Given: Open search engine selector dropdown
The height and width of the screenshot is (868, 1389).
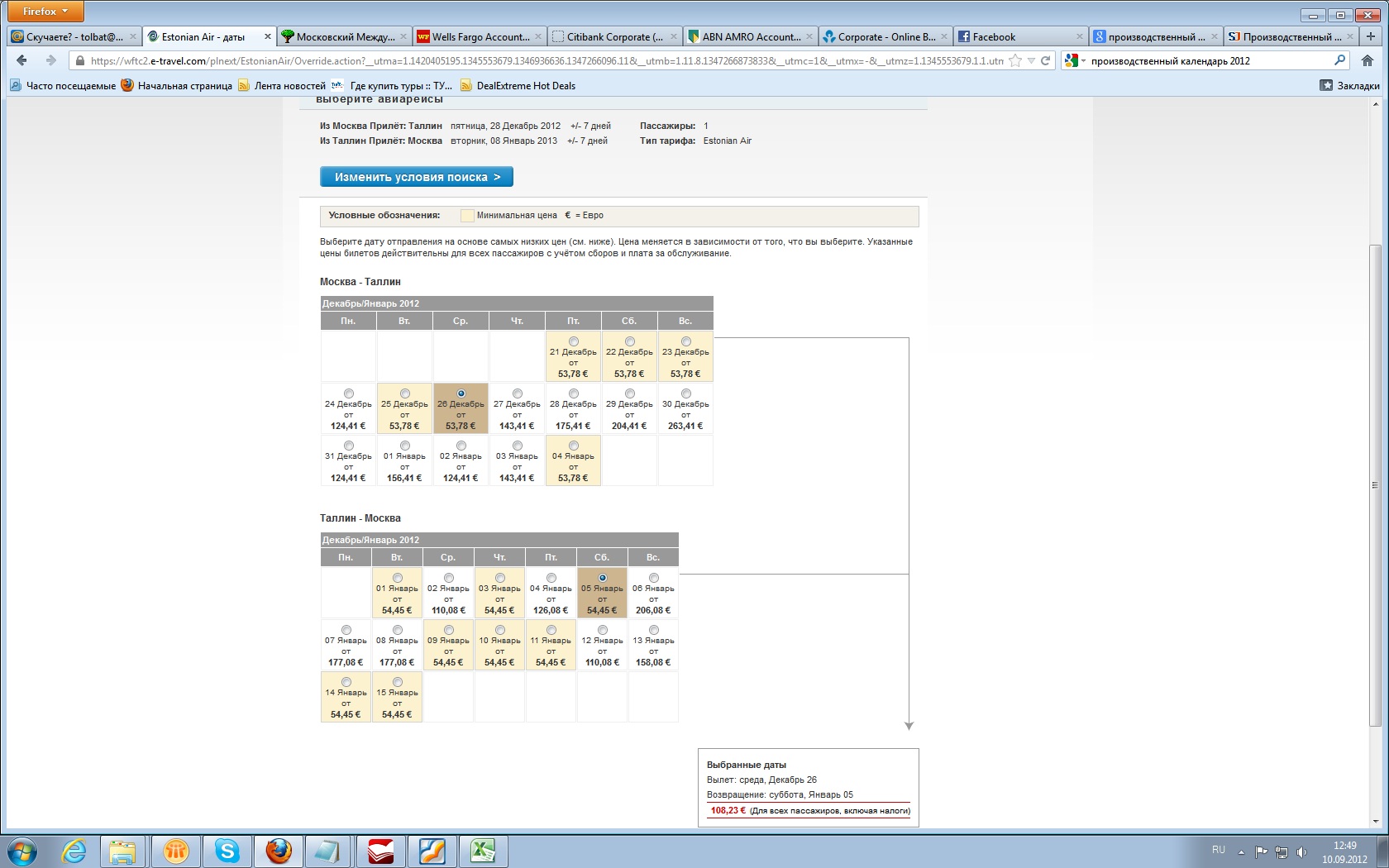Looking at the screenshot, I should click(1075, 60).
